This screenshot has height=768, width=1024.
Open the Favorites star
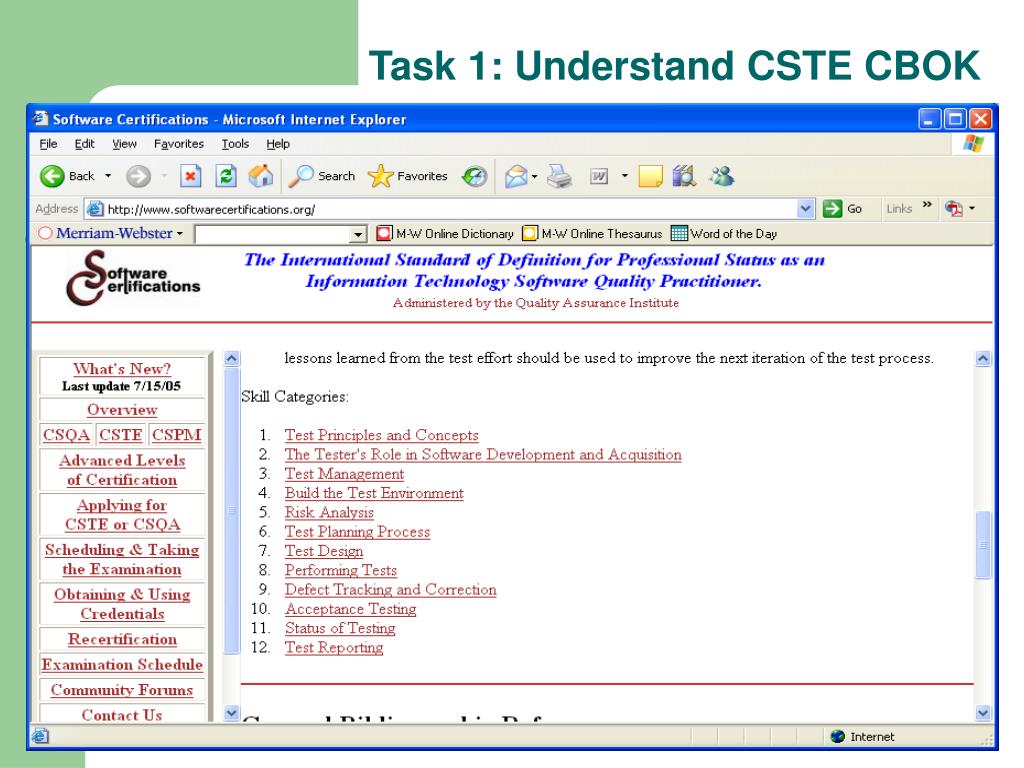tap(380, 176)
